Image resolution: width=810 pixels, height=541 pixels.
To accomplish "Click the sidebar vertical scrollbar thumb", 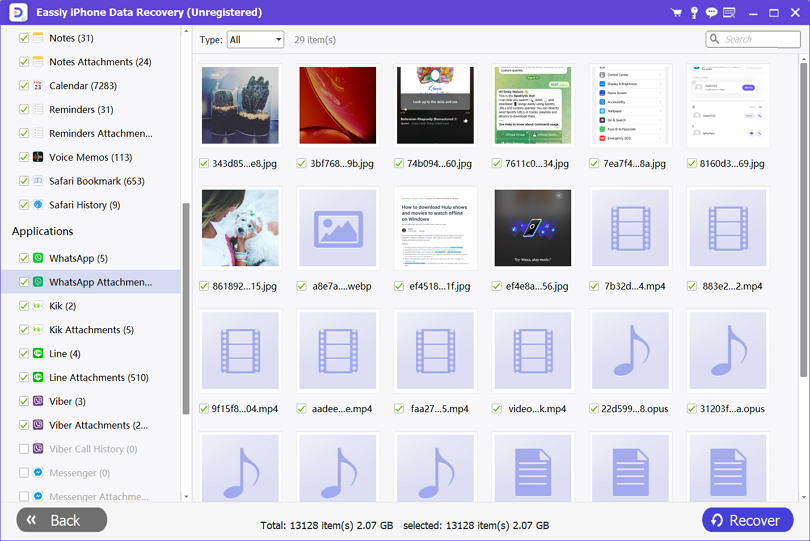I will pyautogui.click(x=186, y=308).
